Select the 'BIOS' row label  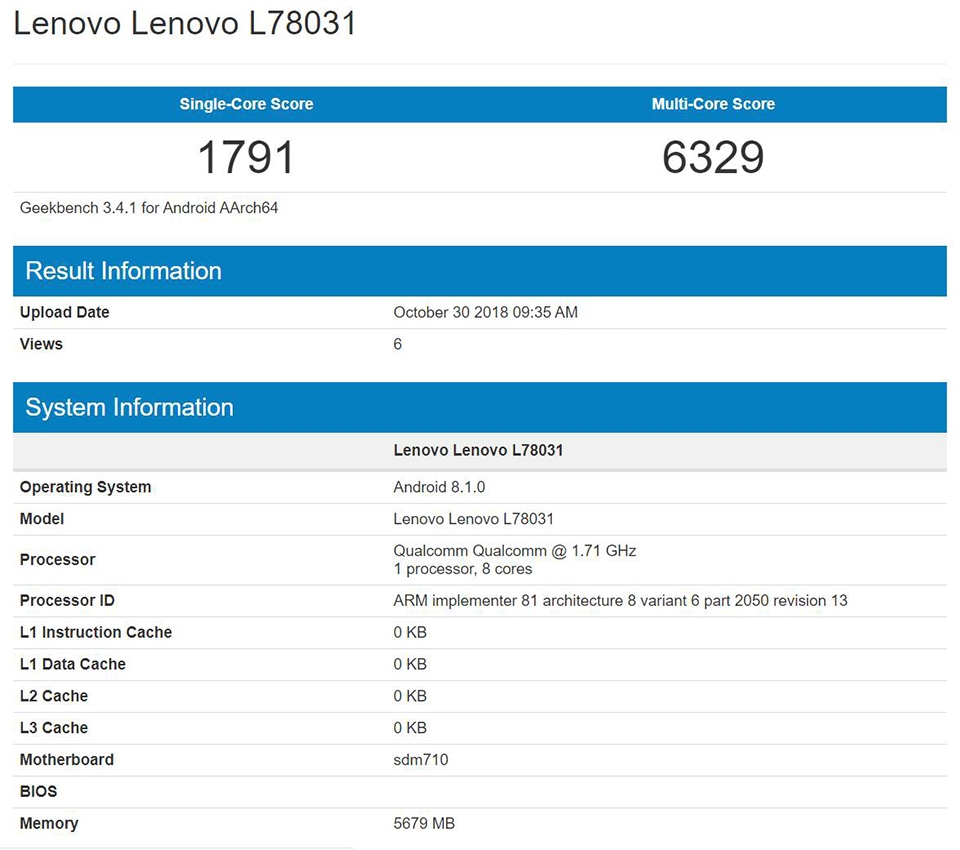tap(38, 791)
